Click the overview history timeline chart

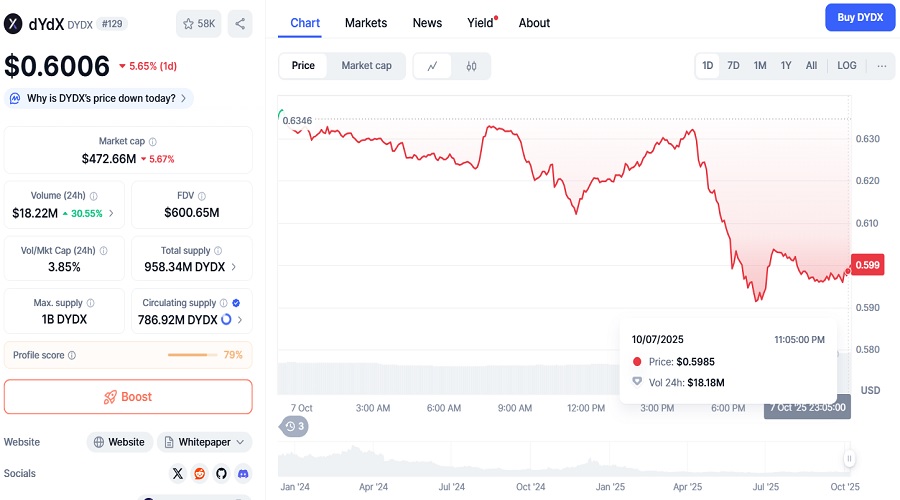[x=562, y=459]
